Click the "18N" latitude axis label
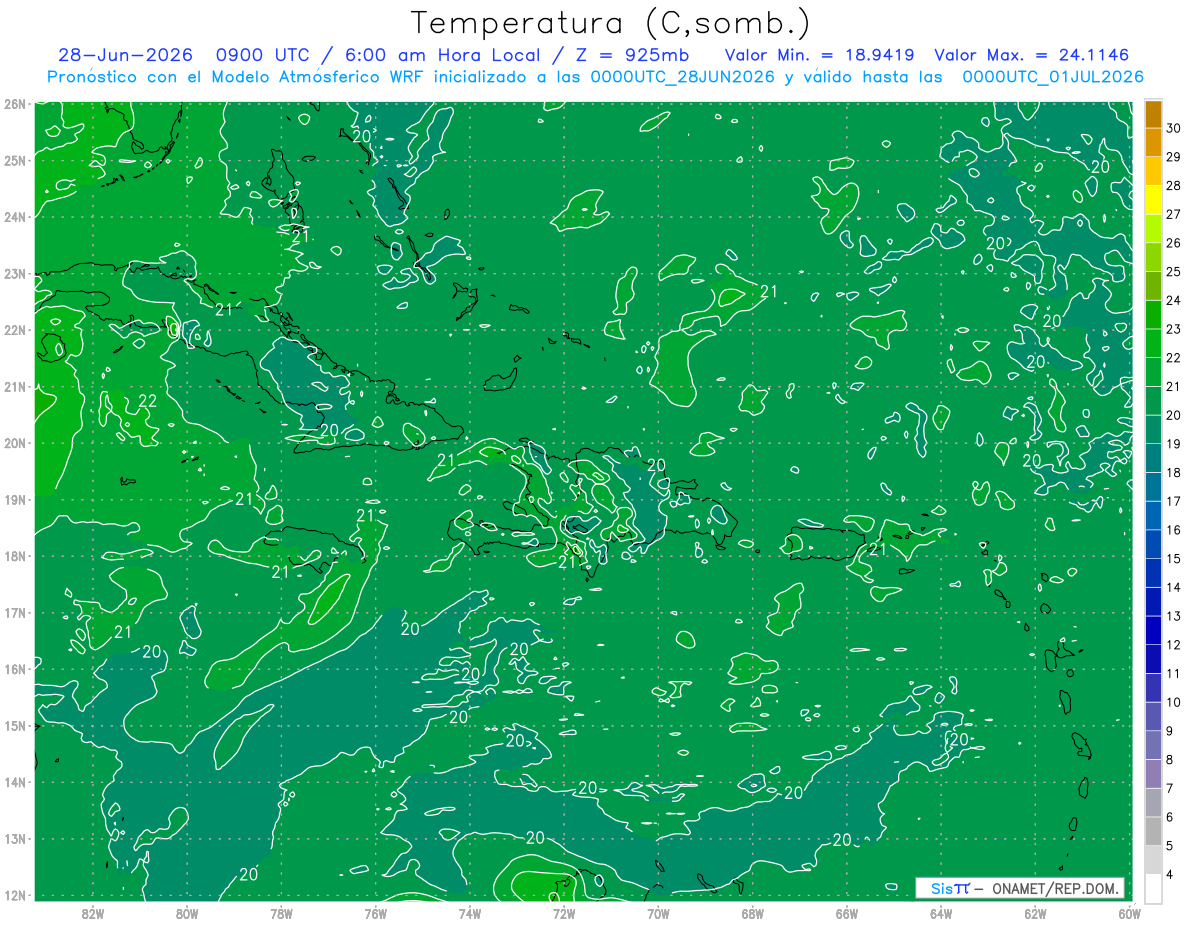The height and width of the screenshot is (927, 1200). pos(14,556)
